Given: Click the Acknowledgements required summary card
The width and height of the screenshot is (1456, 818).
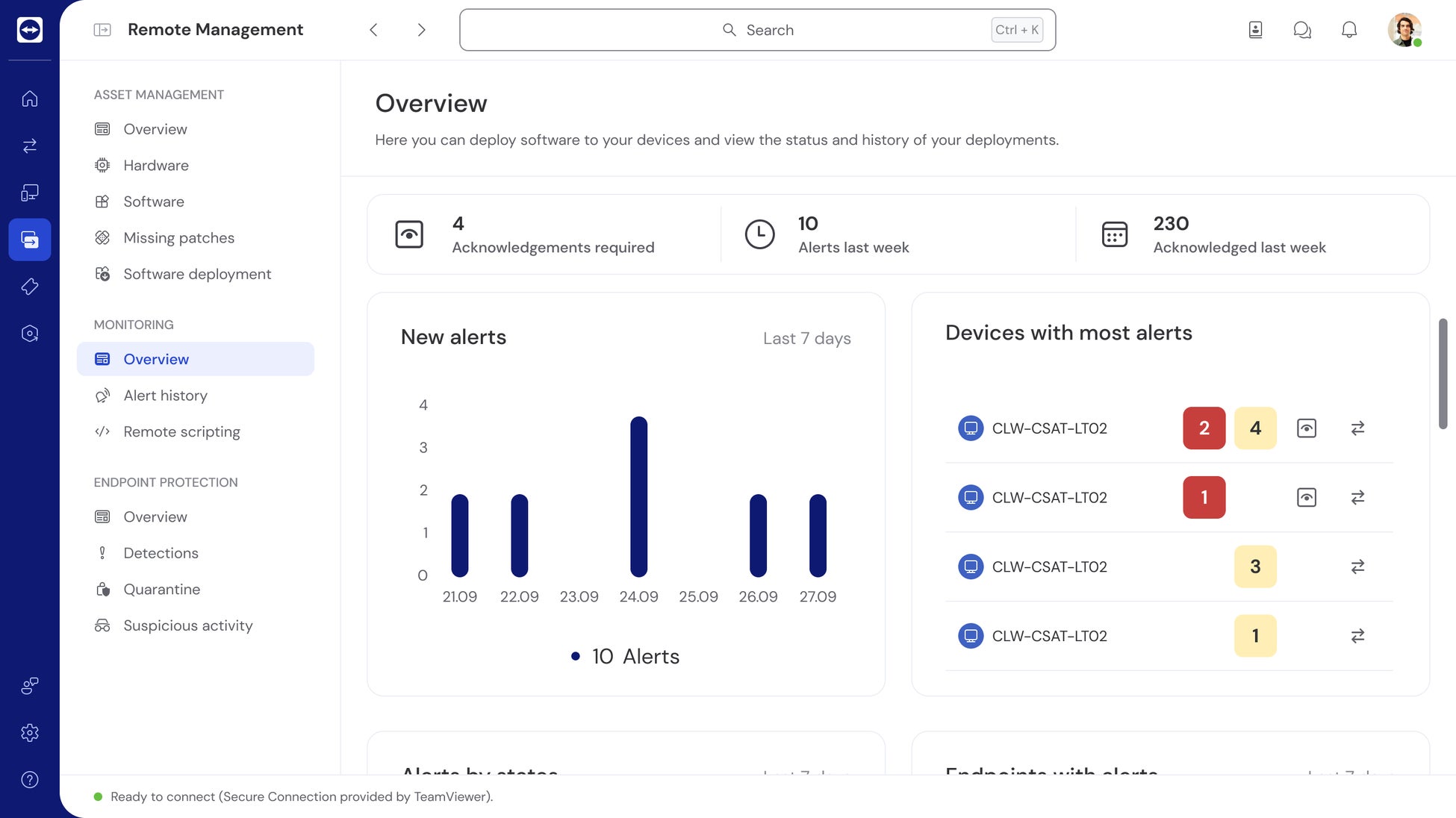Looking at the screenshot, I should [x=543, y=234].
